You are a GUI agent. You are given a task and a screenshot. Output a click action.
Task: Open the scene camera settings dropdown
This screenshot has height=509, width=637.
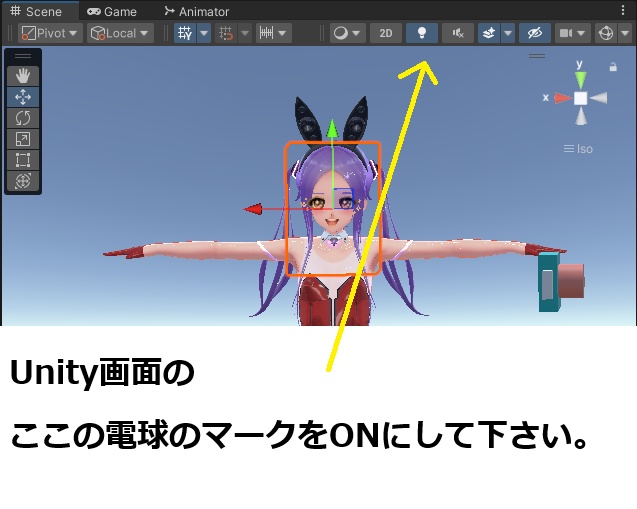(x=572, y=33)
